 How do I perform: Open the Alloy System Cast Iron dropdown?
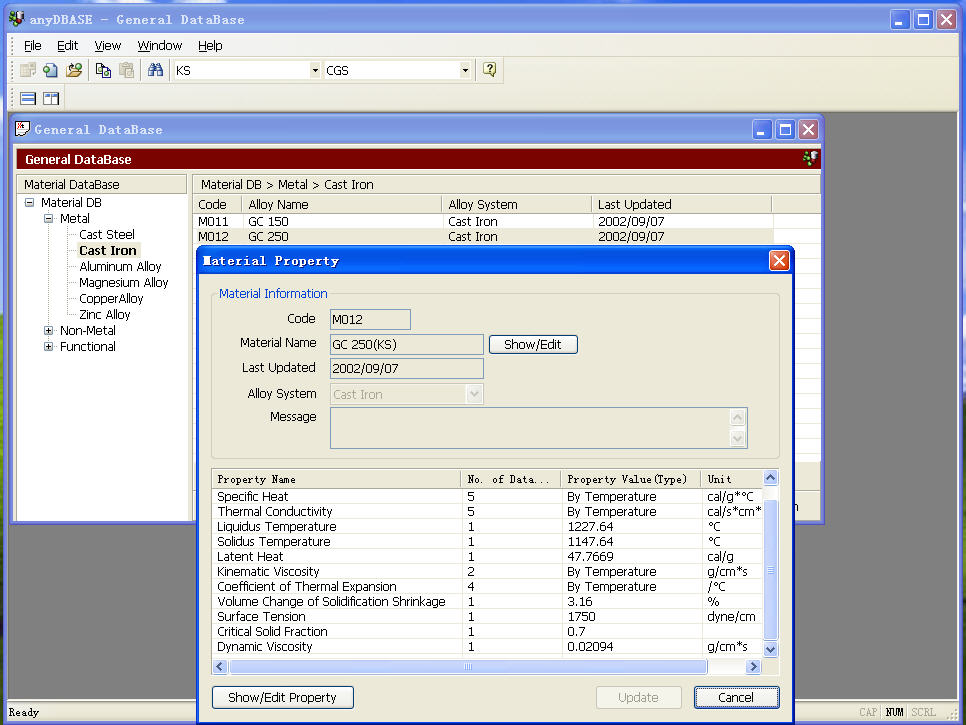pos(474,394)
